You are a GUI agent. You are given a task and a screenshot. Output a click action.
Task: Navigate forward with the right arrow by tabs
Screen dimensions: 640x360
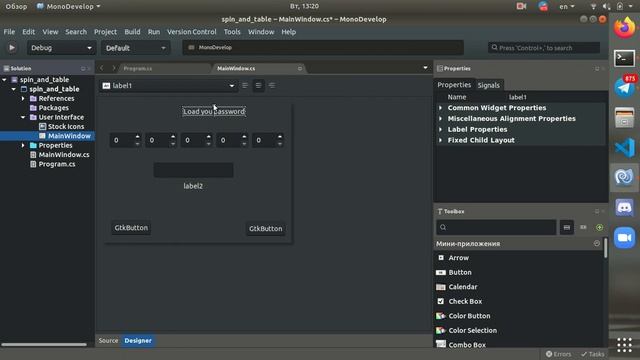click(114, 68)
